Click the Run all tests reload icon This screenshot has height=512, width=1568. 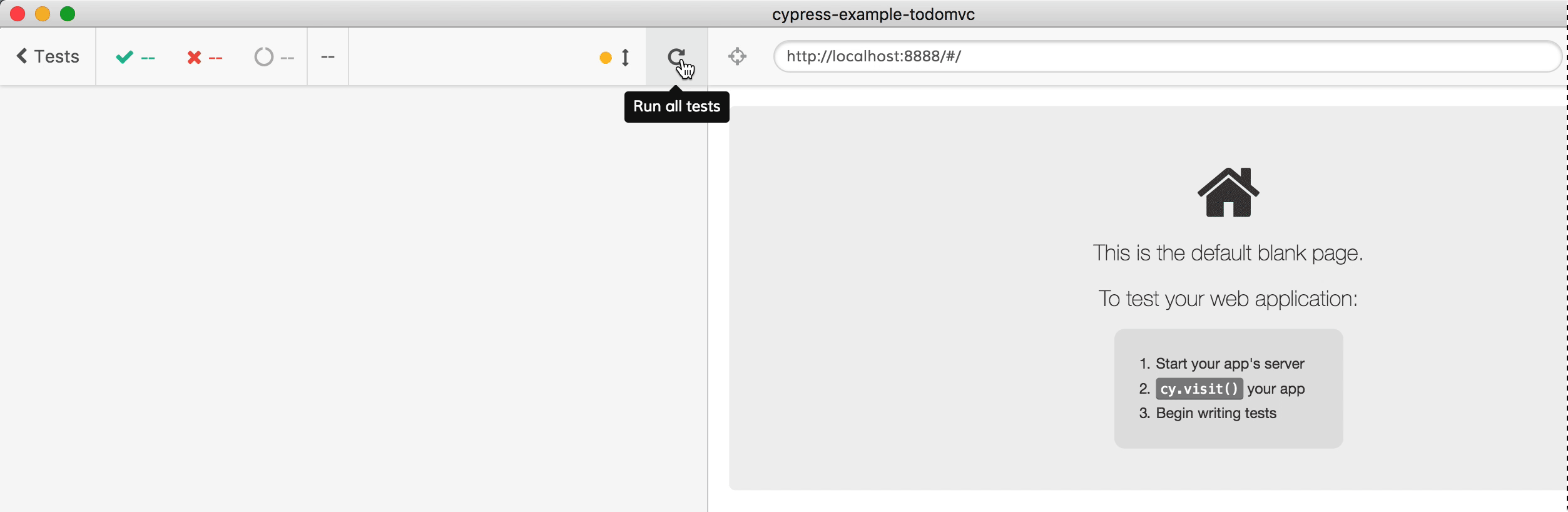(x=676, y=57)
